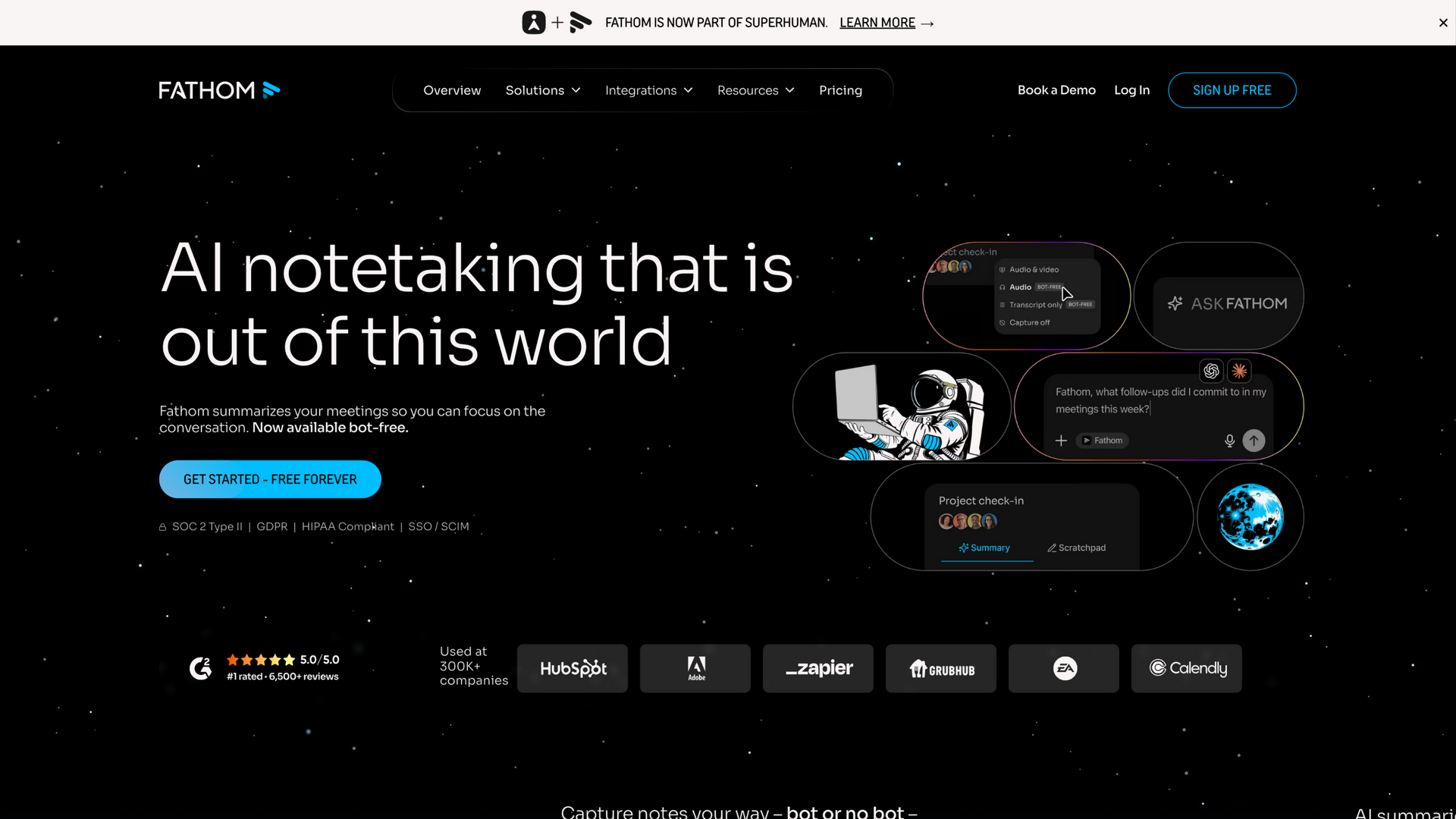The width and height of the screenshot is (1456, 819).
Task: Click the microphone icon in the prompt box
Action: point(1229,441)
